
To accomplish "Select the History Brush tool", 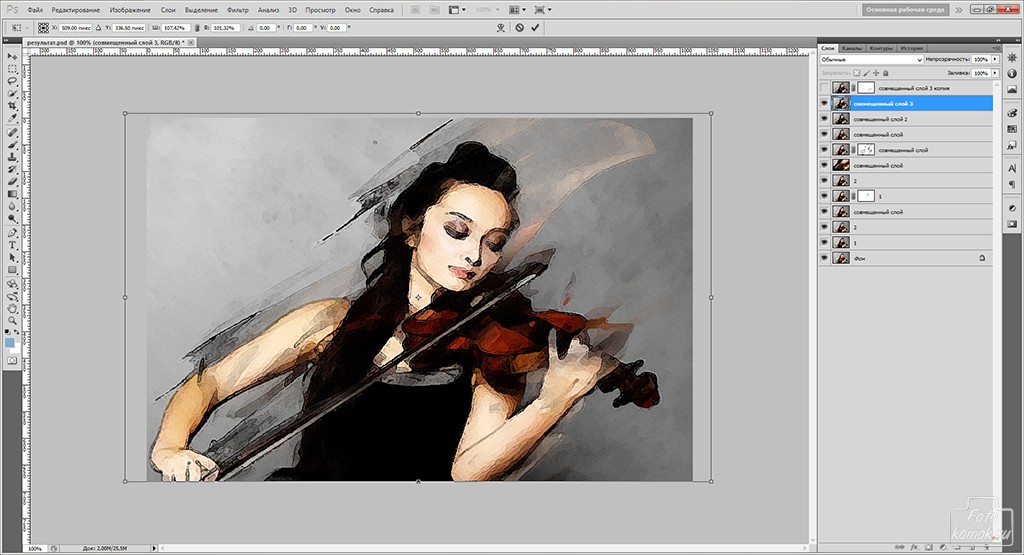I will [12, 170].
